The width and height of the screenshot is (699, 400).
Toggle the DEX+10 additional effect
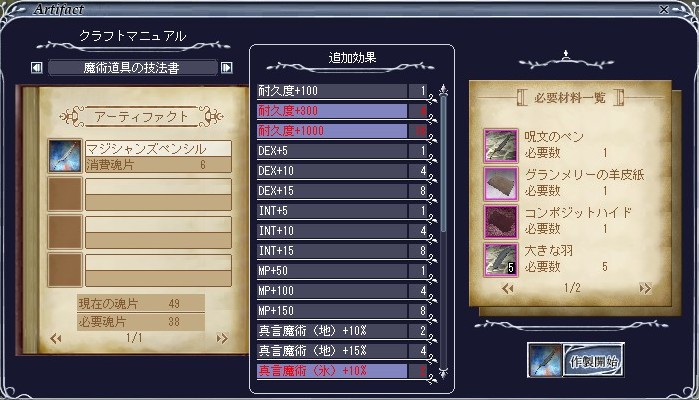click(x=342, y=171)
